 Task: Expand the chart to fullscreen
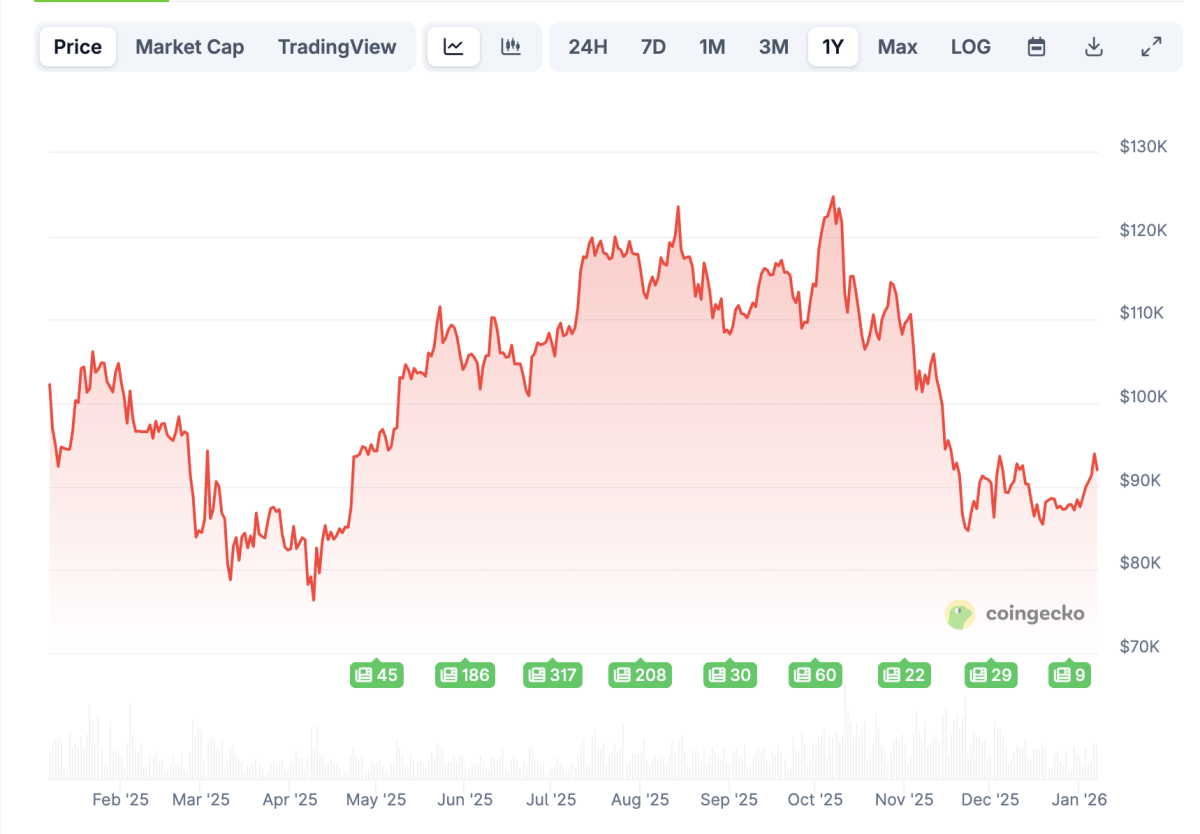tap(1151, 46)
